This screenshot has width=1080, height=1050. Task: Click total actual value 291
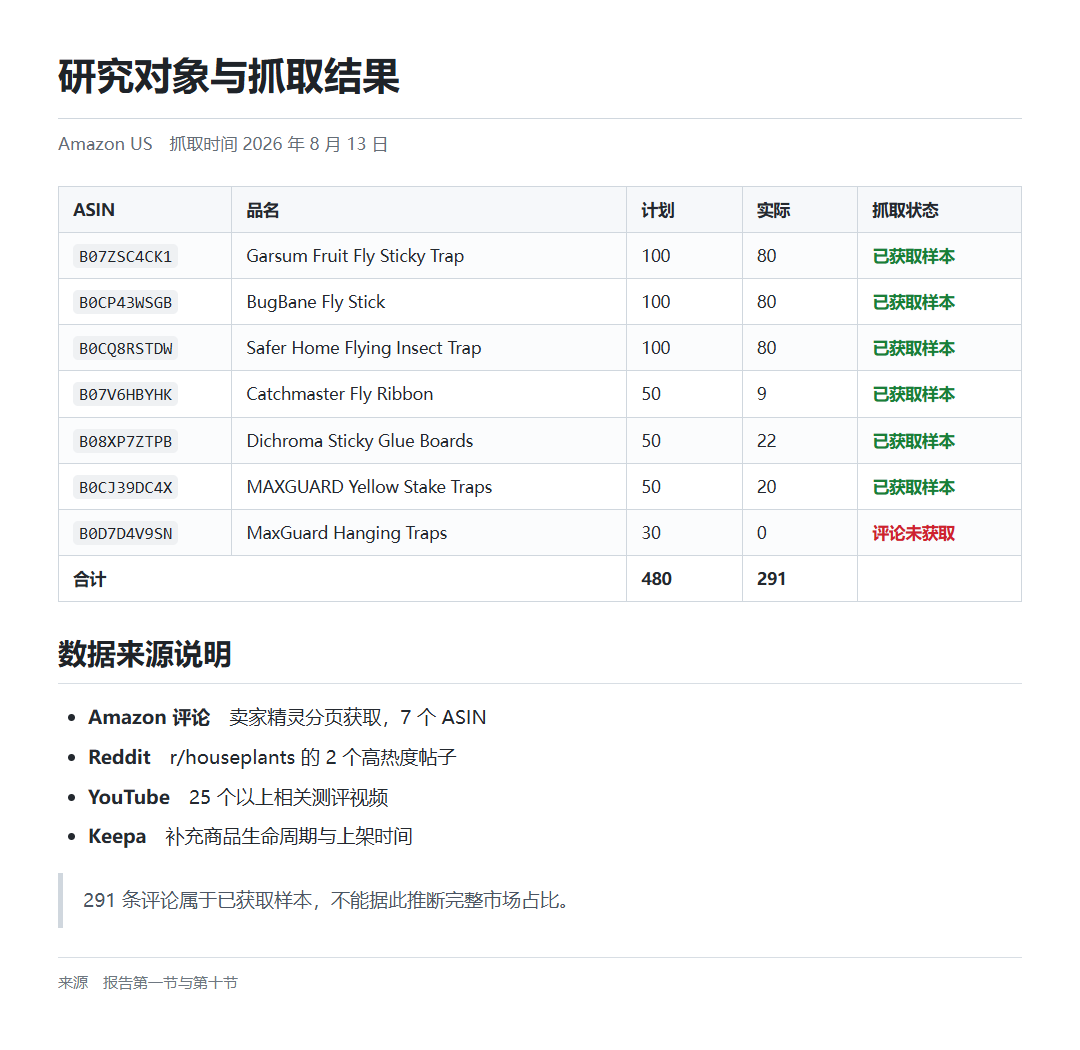(771, 579)
